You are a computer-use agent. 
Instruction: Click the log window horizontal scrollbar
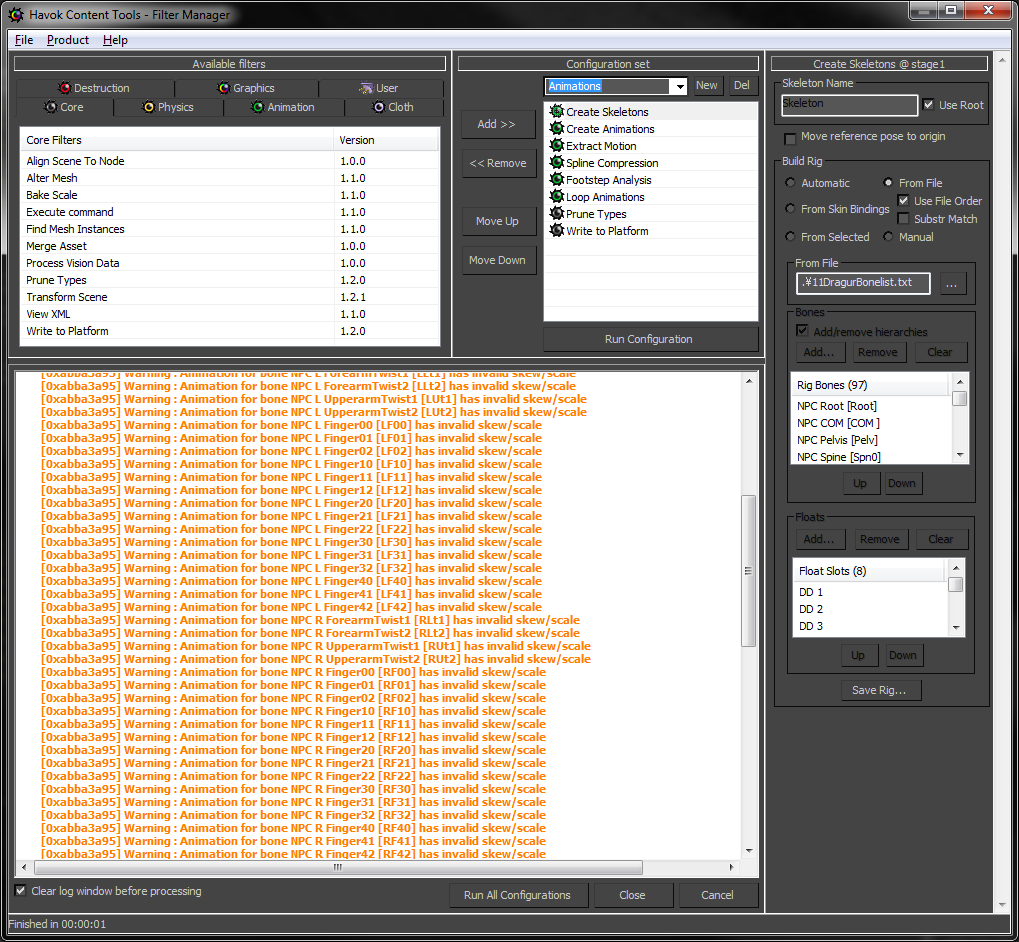point(338,867)
